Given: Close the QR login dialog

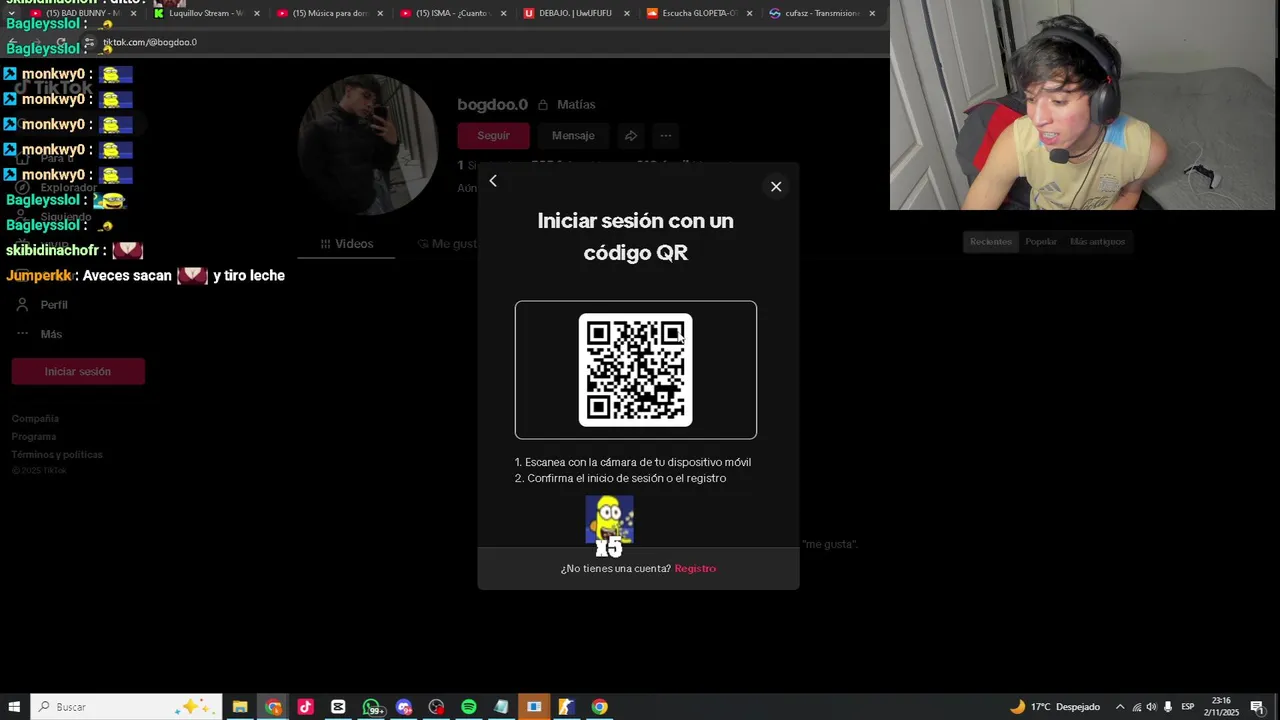Looking at the screenshot, I should pos(776,187).
